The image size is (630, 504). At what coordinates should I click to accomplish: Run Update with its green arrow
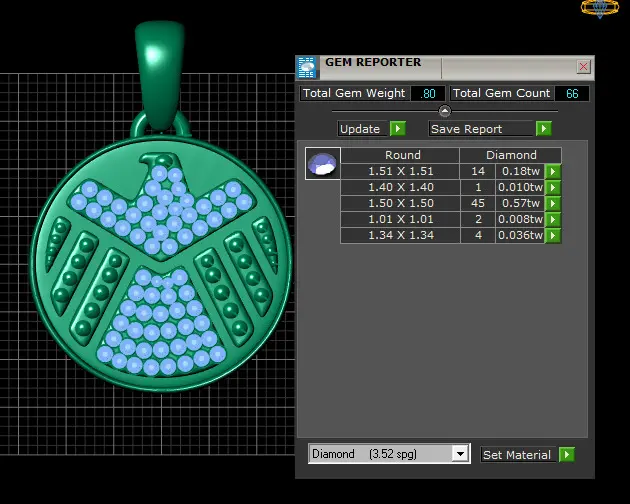tap(398, 129)
